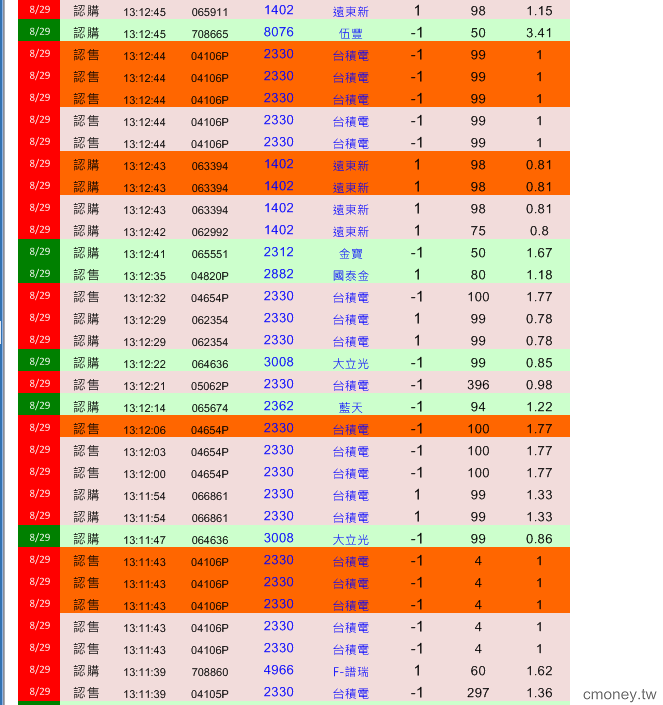Click 遠東新 in the 062992 row
This screenshot has height=705, width=663.
pyautogui.click(x=351, y=232)
